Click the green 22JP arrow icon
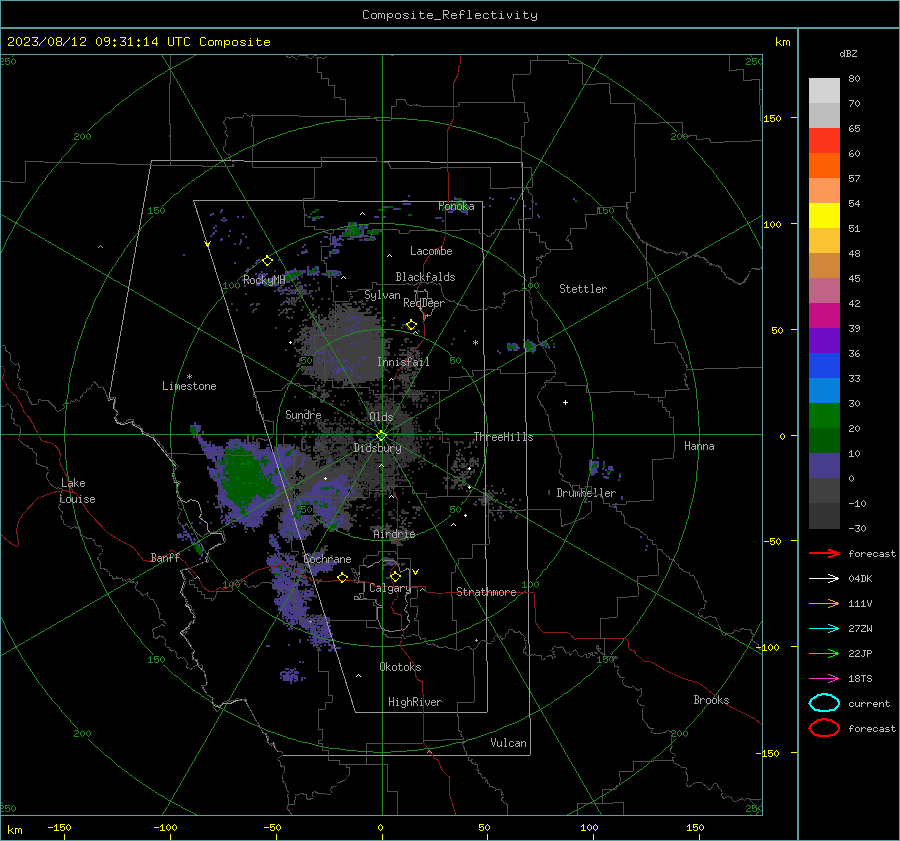The height and width of the screenshot is (841, 900). (x=824, y=653)
